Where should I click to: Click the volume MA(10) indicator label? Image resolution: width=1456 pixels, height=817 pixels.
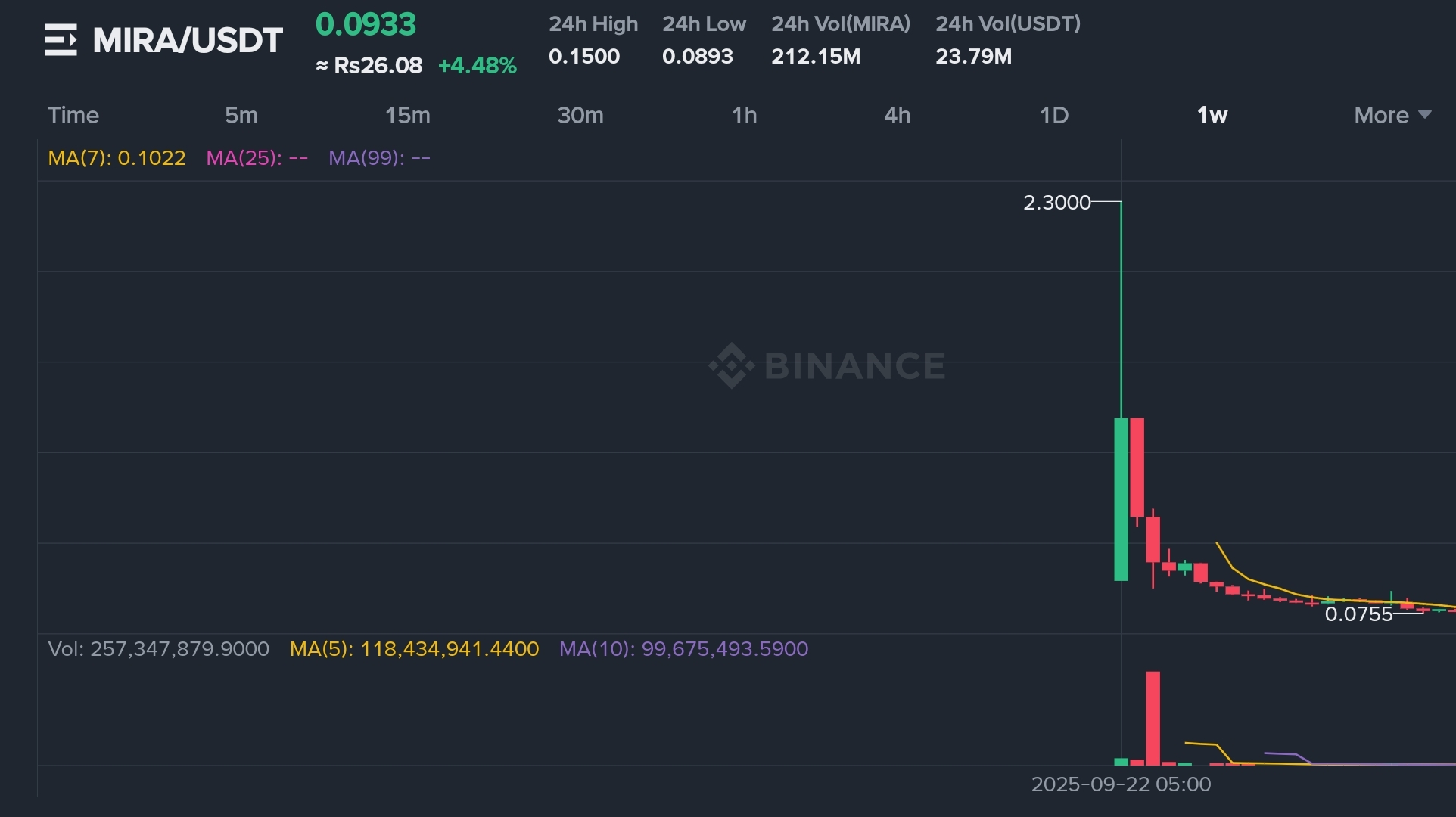683,649
